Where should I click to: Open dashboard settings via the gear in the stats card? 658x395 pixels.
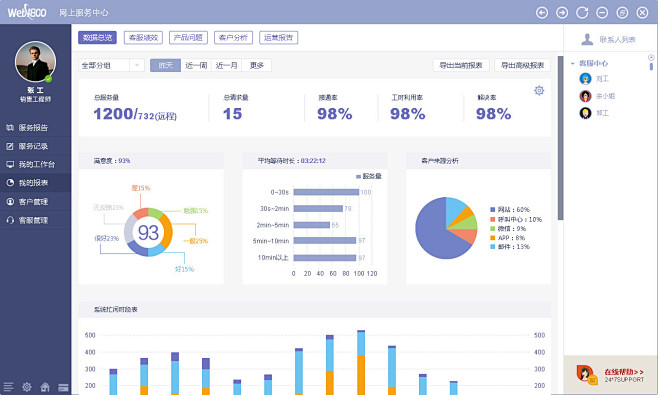(x=539, y=90)
